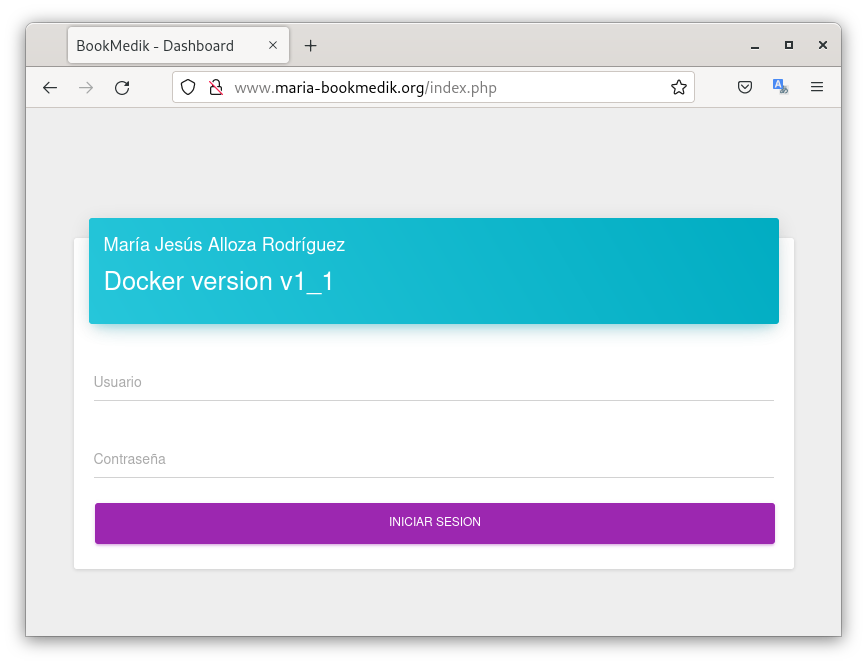Click the insecure connection padlock icon
867x665 pixels.
point(214,88)
